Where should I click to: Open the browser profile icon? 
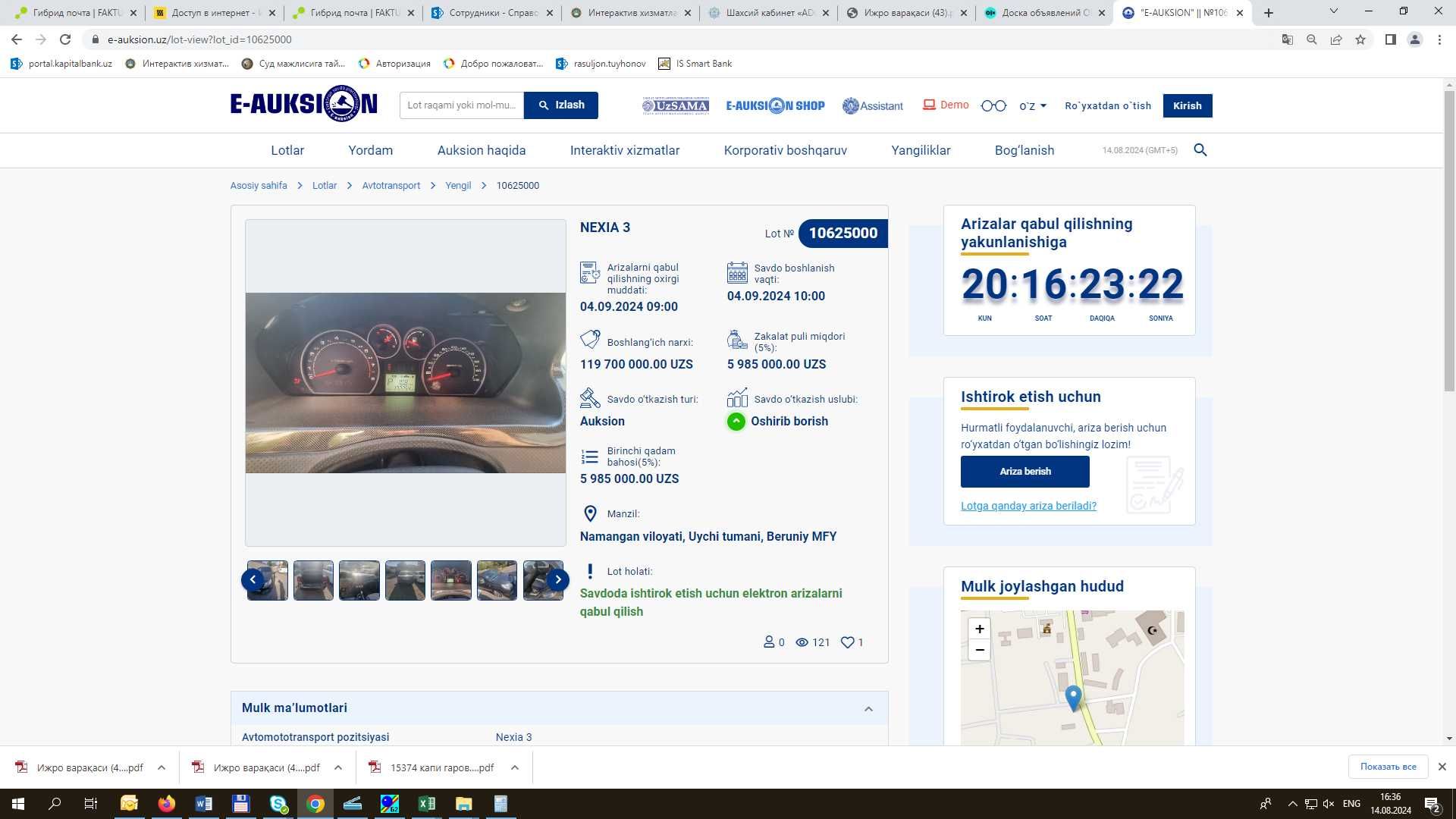(1414, 39)
